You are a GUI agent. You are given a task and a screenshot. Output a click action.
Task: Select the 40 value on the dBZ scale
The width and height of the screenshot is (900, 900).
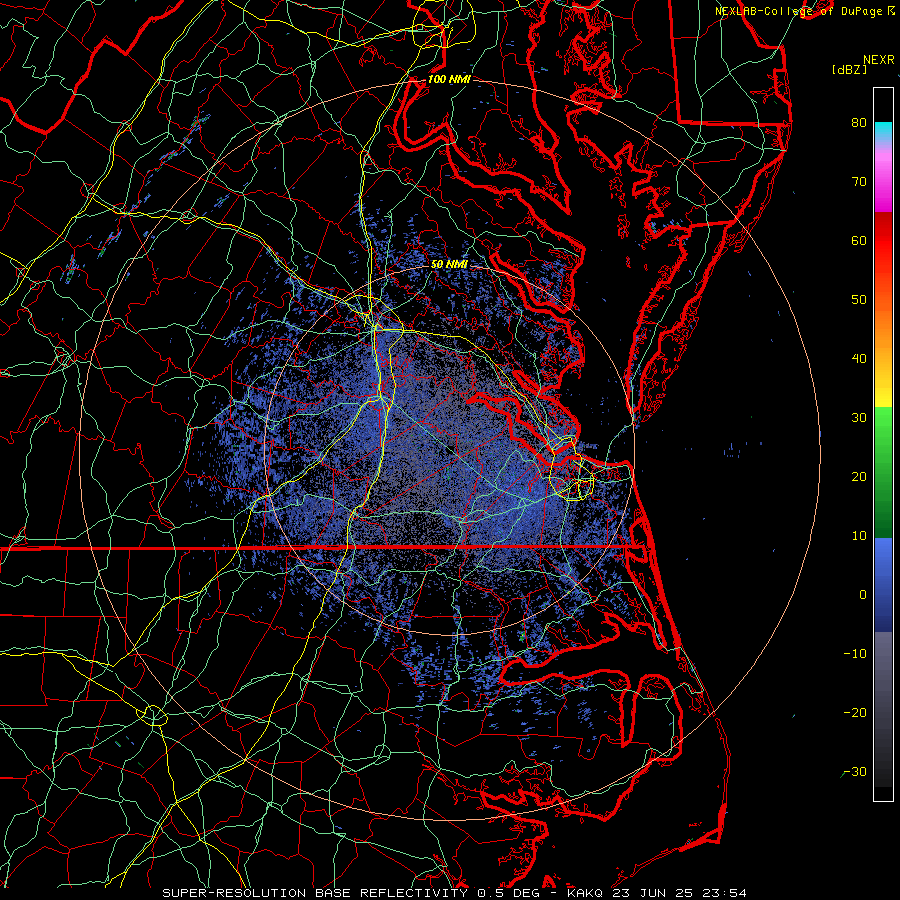(x=859, y=359)
